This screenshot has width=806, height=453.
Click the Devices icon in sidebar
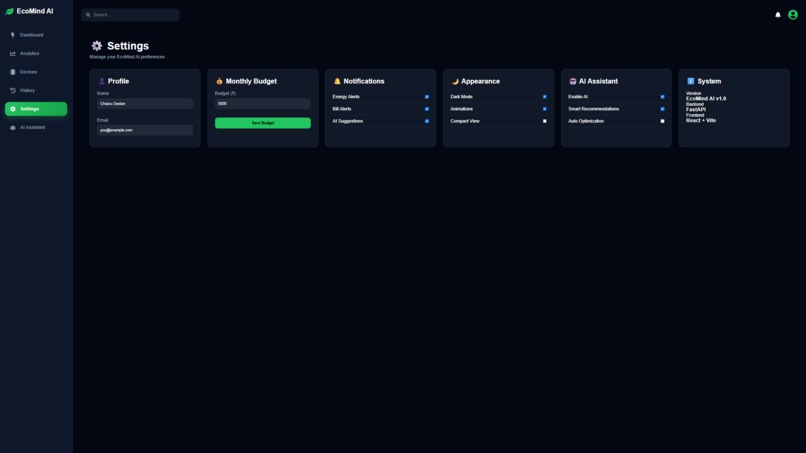(x=13, y=72)
